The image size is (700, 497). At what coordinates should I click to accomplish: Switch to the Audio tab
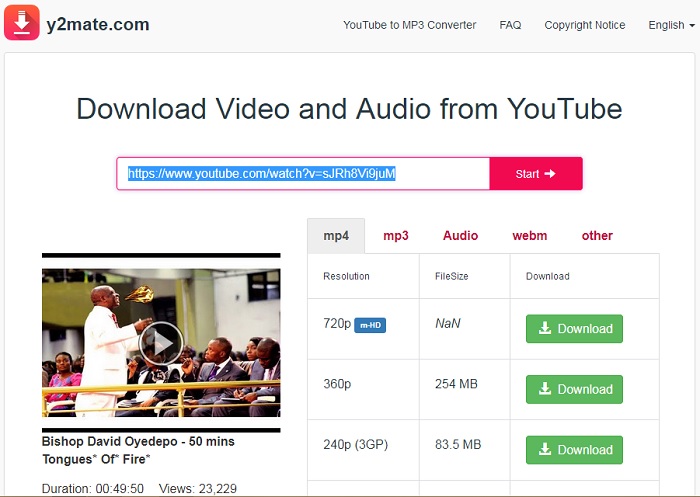point(460,236)
